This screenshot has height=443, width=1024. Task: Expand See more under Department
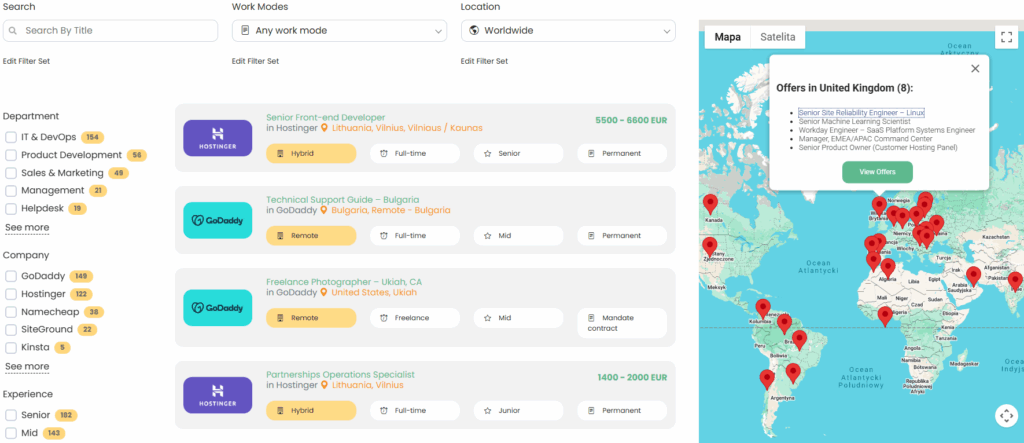(27, 227)
